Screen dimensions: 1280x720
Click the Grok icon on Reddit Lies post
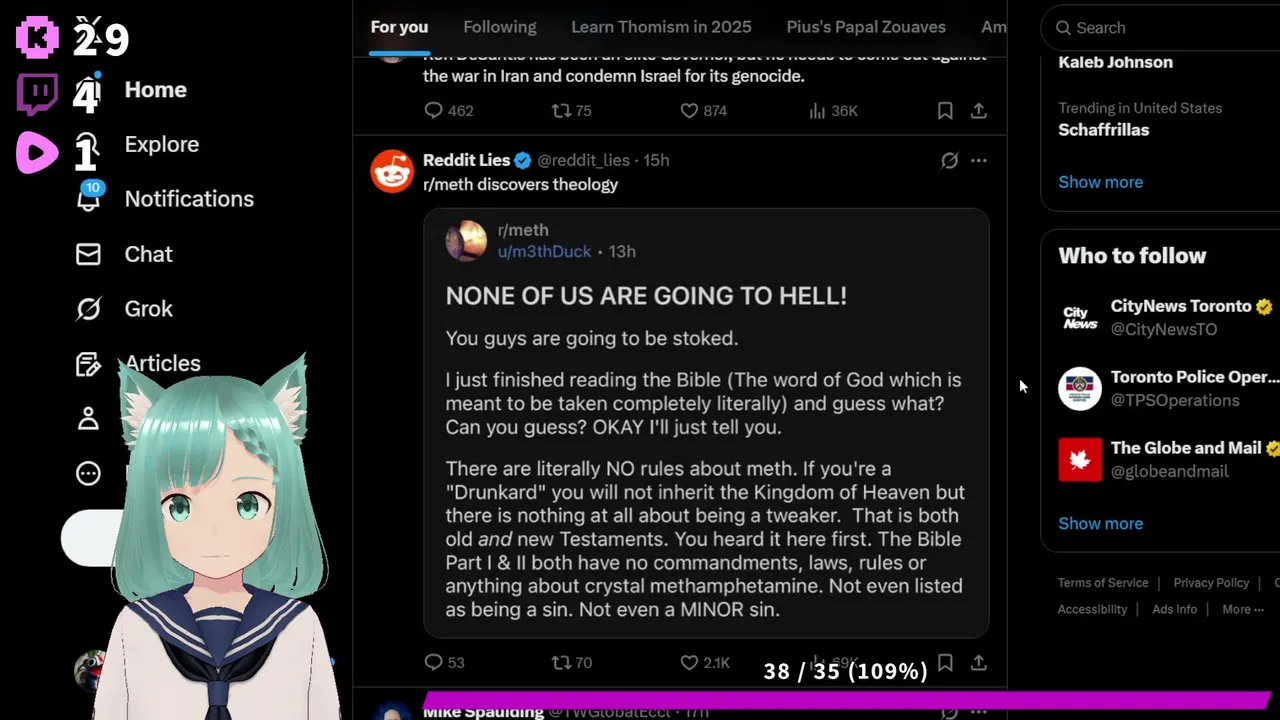coord(949,160)
